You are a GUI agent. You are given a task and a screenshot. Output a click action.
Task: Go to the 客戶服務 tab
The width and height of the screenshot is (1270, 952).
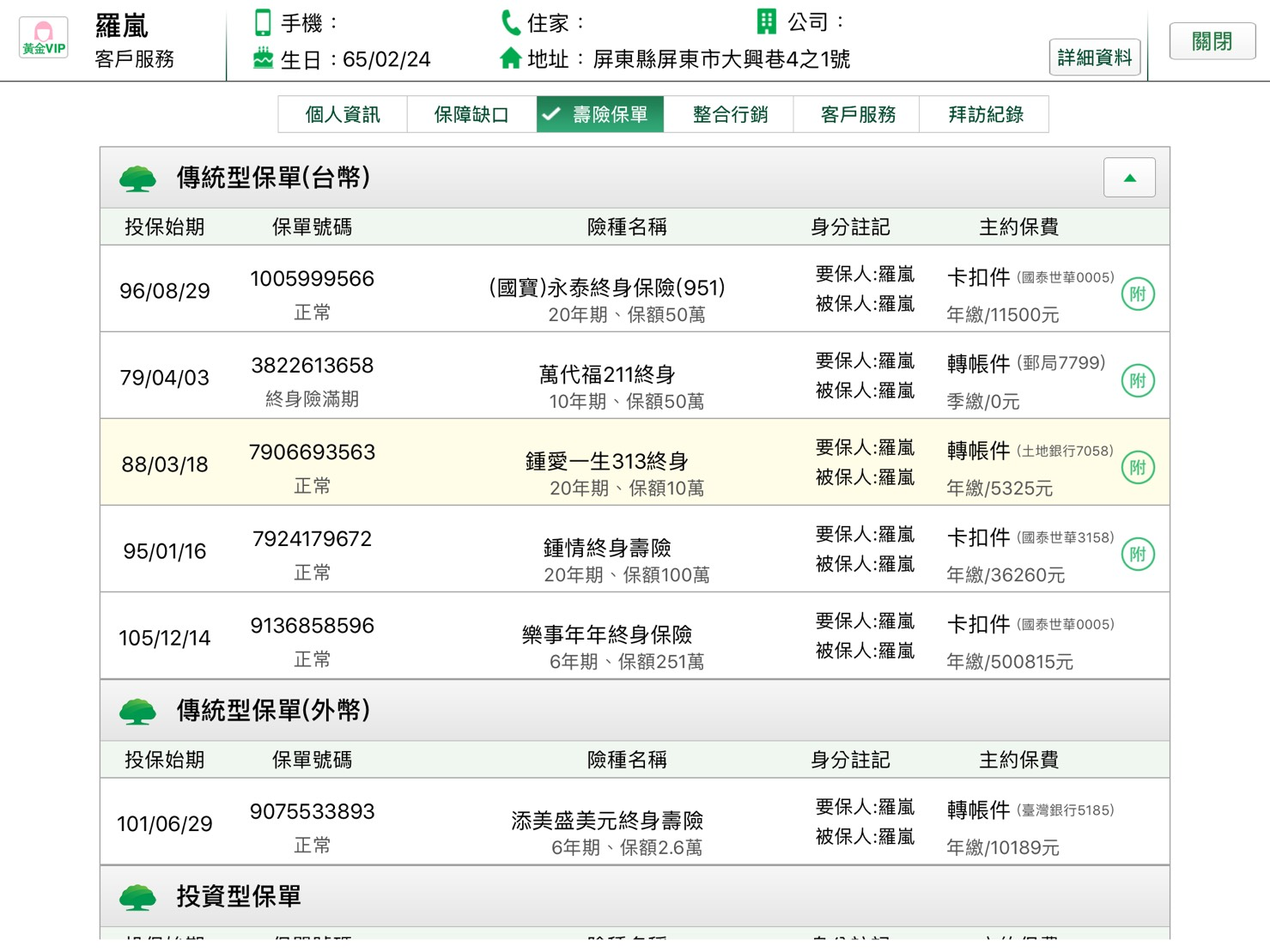[857, 114]
